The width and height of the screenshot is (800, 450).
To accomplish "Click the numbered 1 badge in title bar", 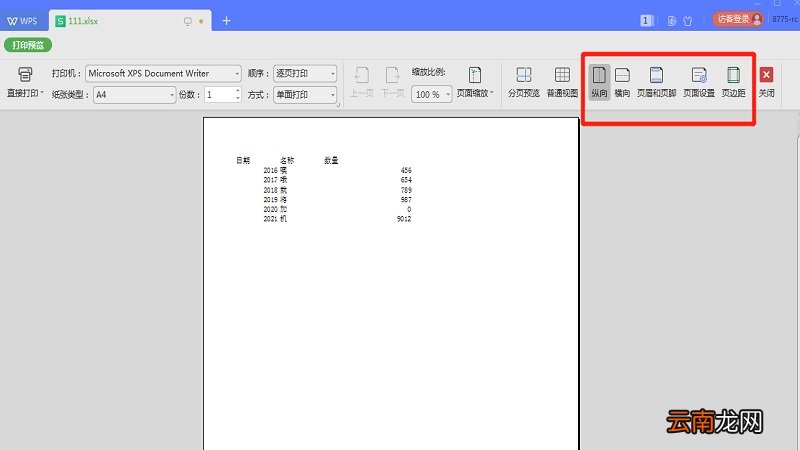I will (646, 20).
